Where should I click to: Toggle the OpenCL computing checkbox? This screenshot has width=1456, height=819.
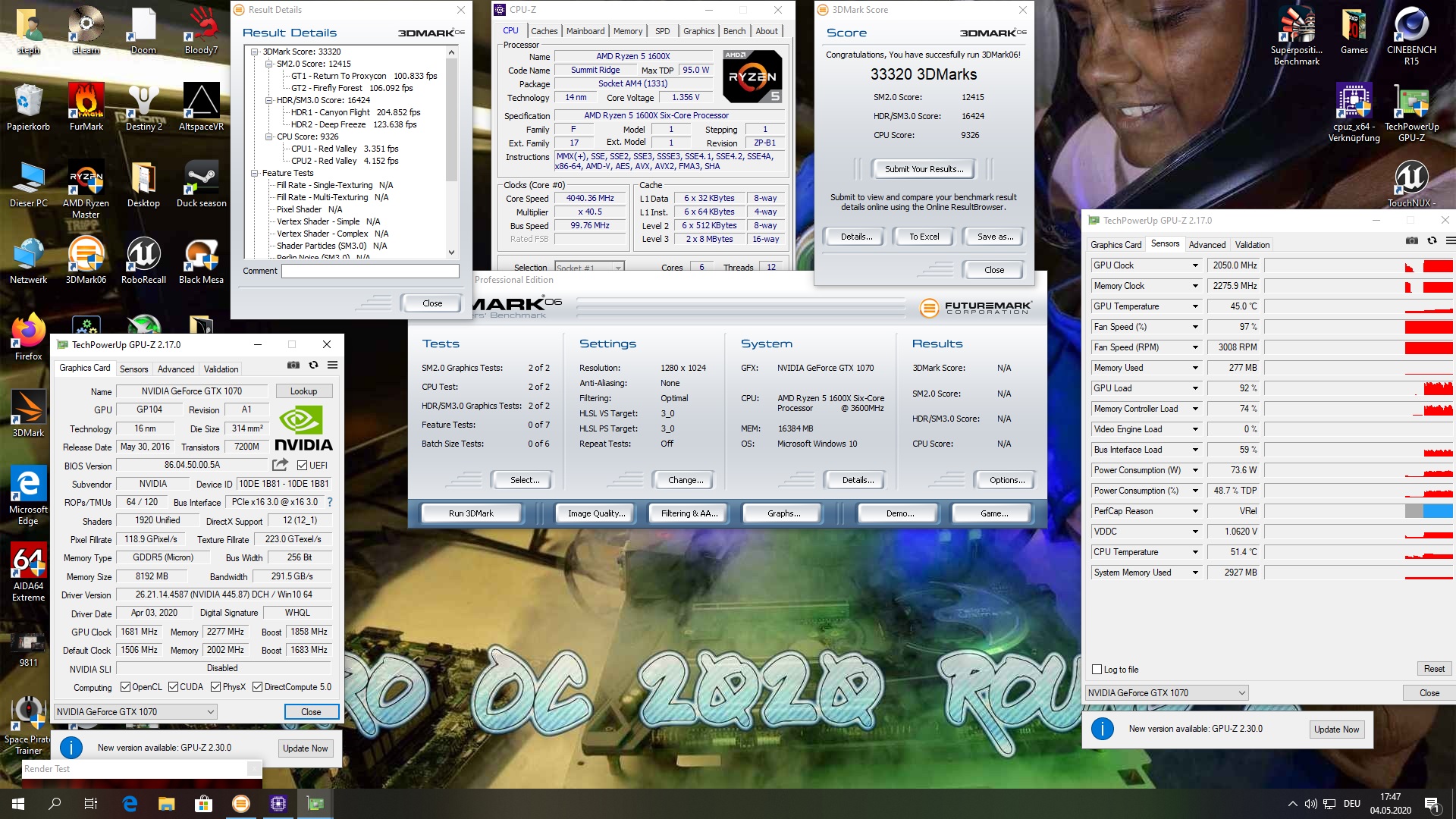[126, 687]
